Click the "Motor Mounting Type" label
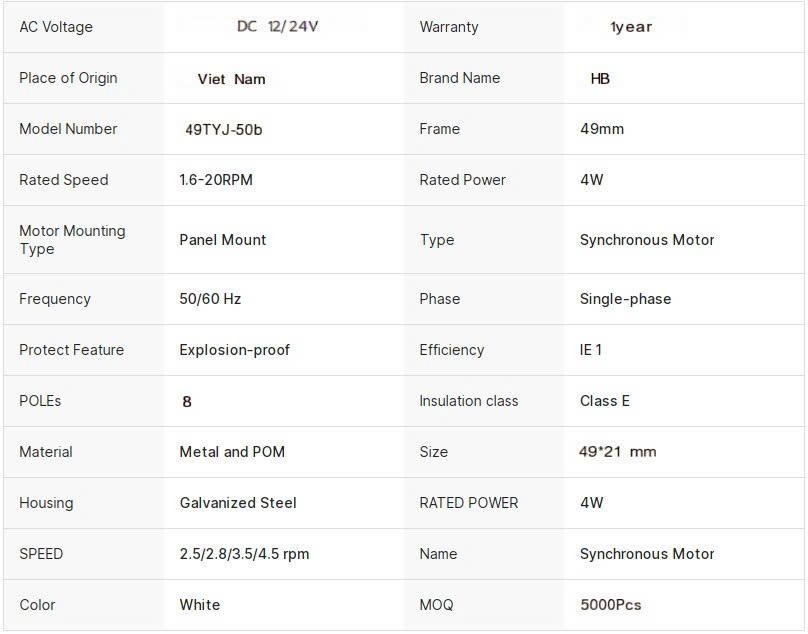 coord(72,240)
